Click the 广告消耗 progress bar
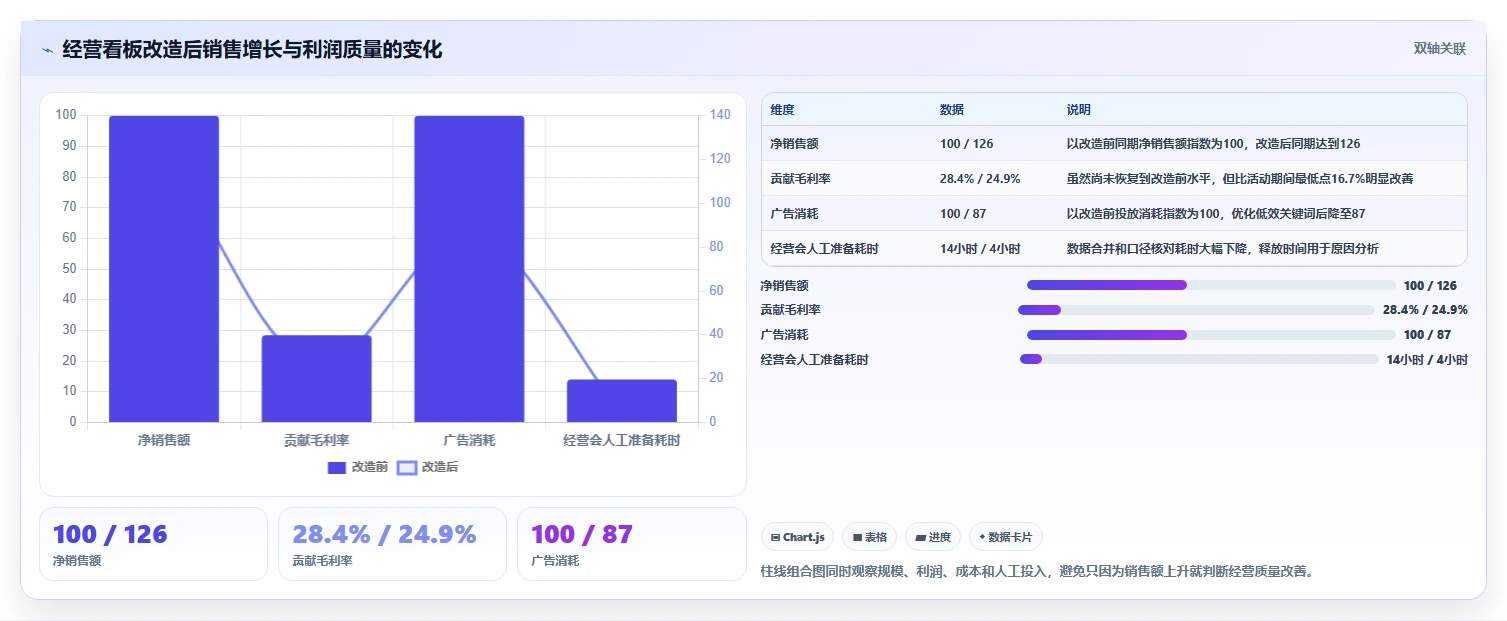Image resolution: width=1507 pixels, height=621 pixels. coord(1211,335)
